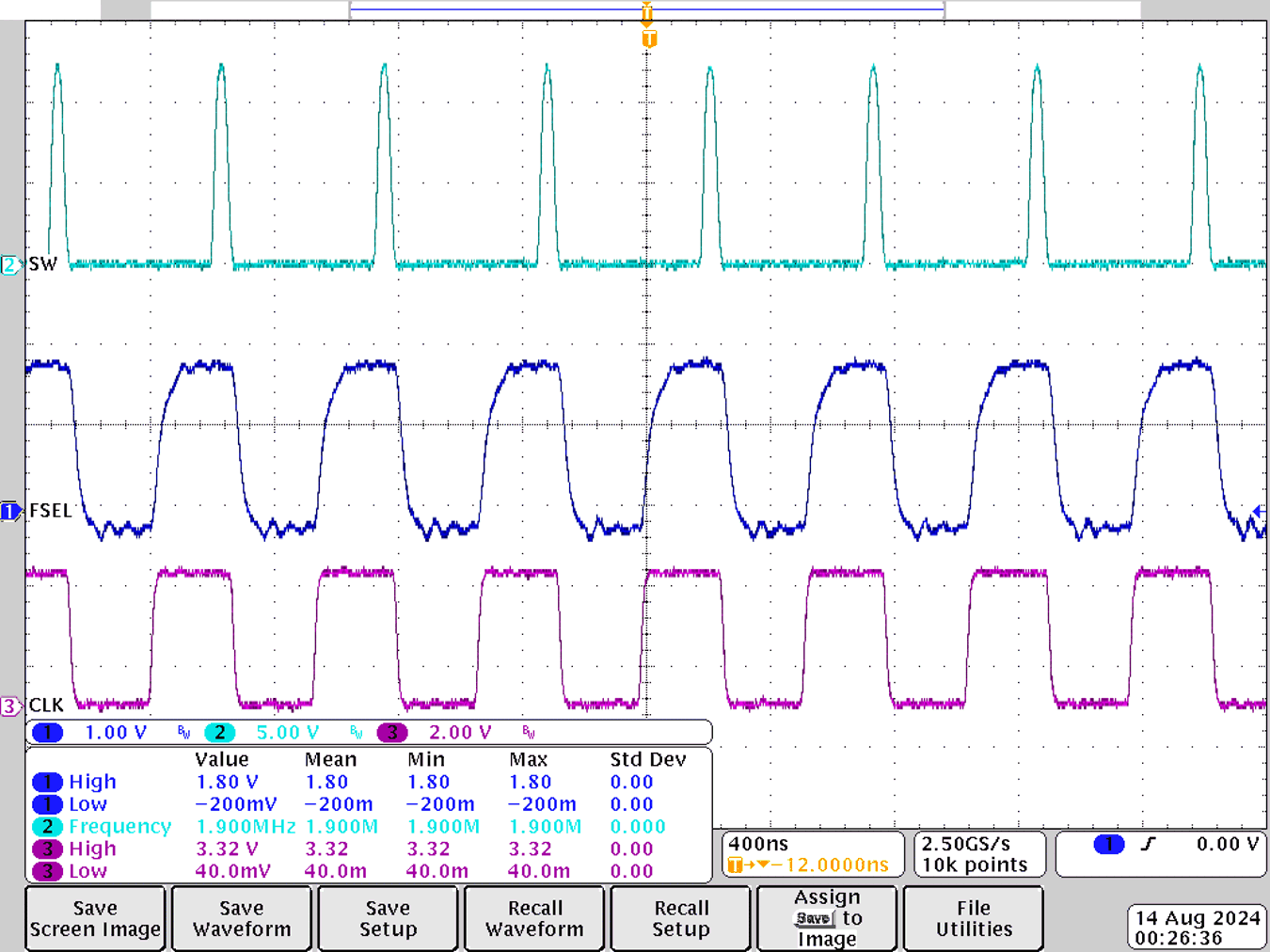Open the 2.50GS/s record length setting box
Image resolution: width=1270 pixels, height=952 pixels.
[979, 854]
